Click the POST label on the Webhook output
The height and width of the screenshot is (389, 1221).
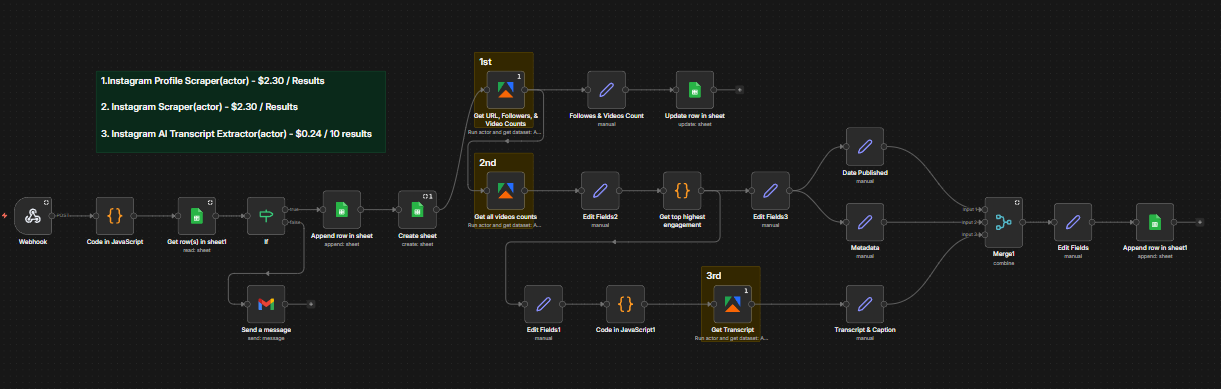[62, 215]
